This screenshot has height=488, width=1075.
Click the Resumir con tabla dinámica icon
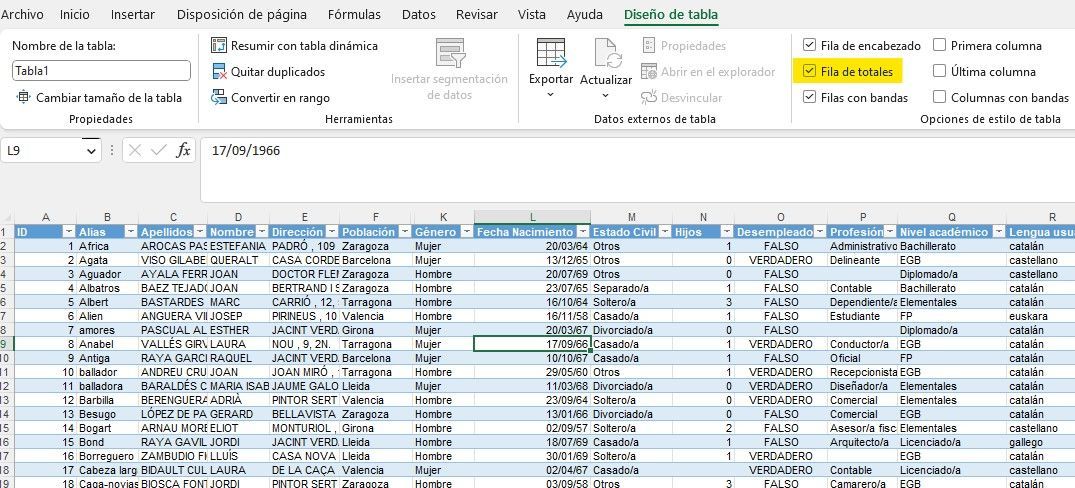point(219,46)
